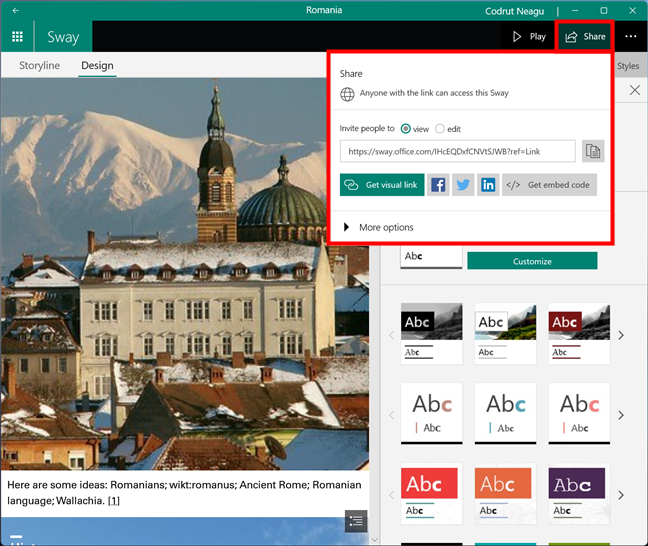The image size is (648, 546).
Task: Share to Facebook
Action: click(438, 185)
